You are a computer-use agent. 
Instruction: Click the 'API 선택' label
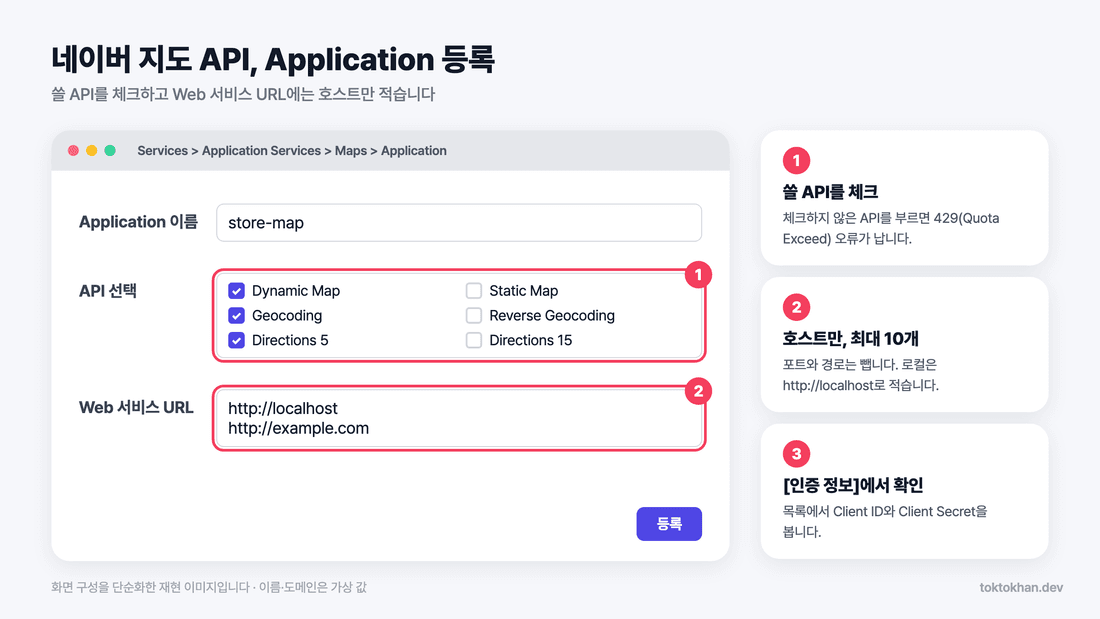(x=107, y=291)
